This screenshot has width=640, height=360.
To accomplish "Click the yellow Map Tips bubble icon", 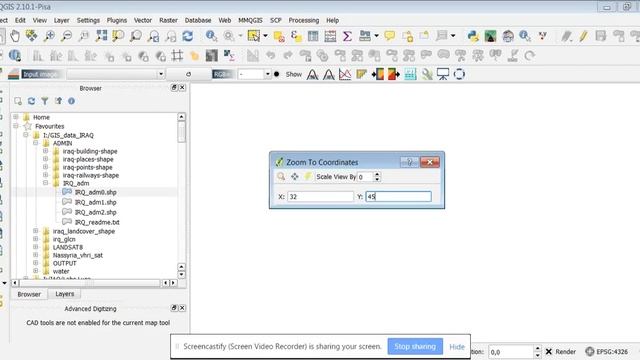I will (390, 36).
